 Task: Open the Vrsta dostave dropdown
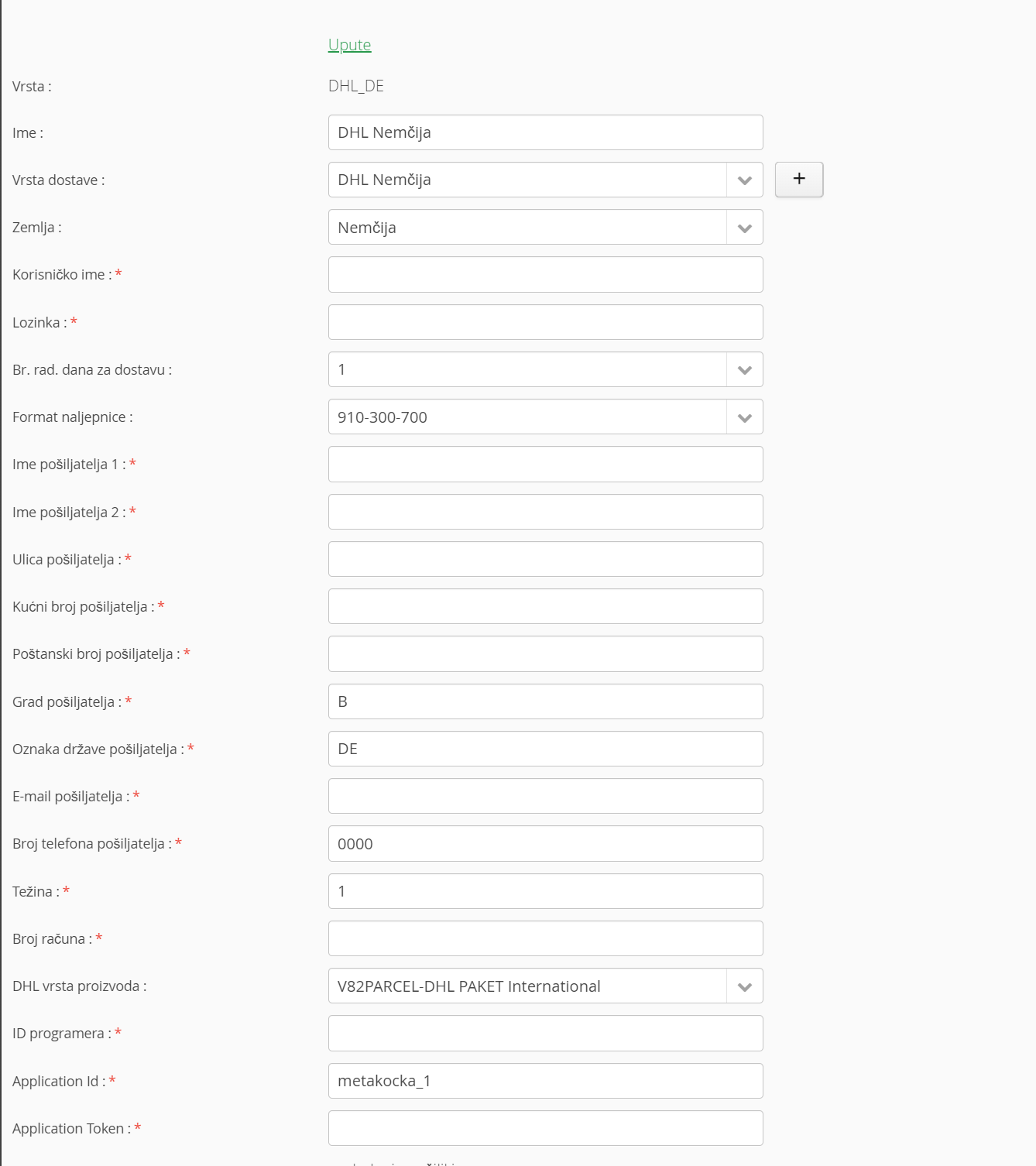[x=546, y=180]
